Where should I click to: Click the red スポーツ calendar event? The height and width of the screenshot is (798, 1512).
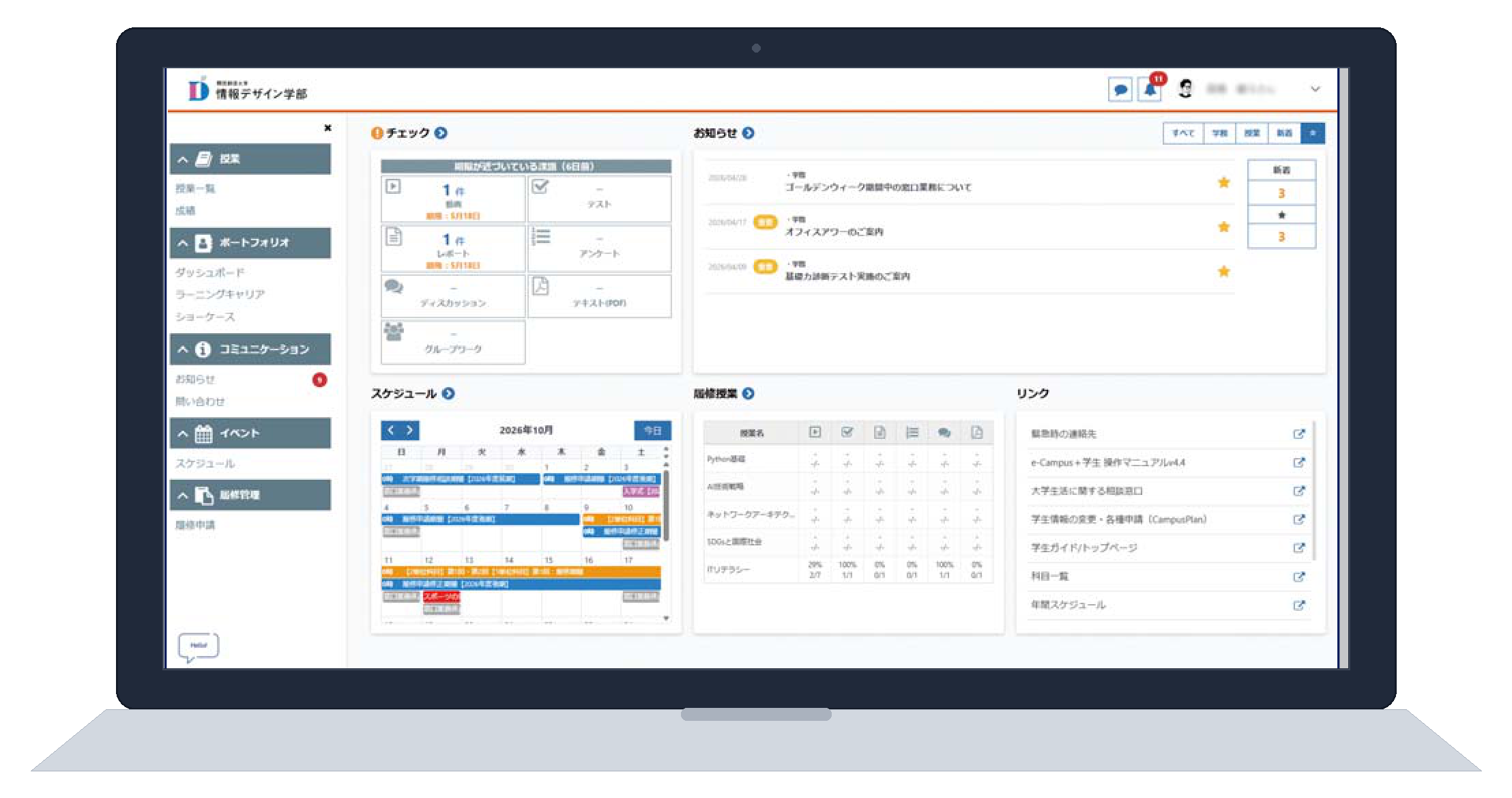[441, 597]
